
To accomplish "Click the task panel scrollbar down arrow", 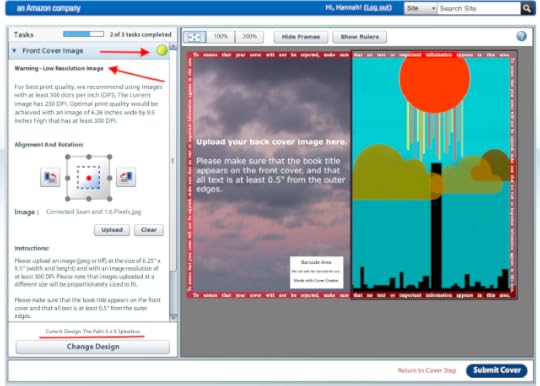I will click(x=173, y=317).
